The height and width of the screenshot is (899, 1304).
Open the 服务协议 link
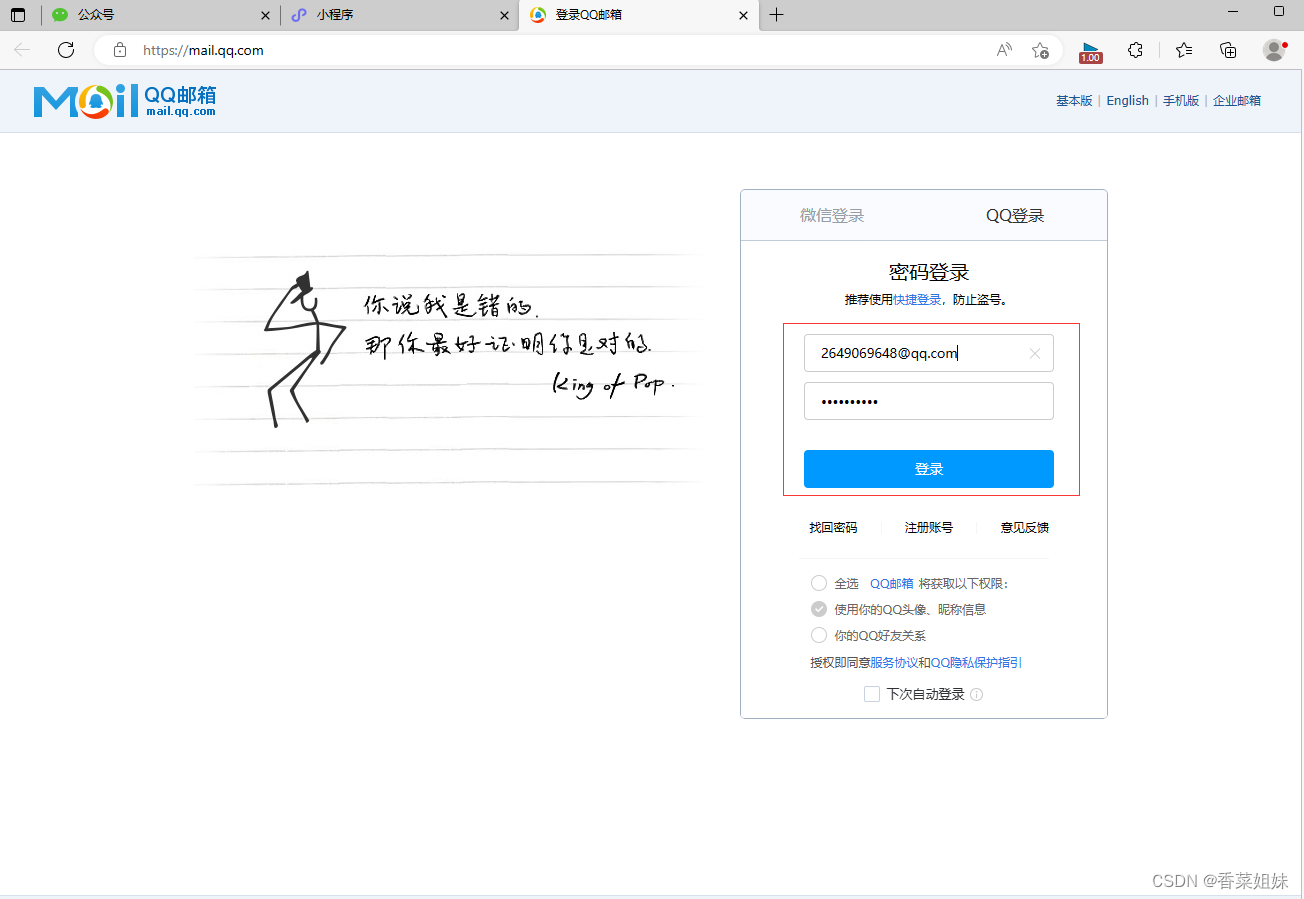coord(894,662)
